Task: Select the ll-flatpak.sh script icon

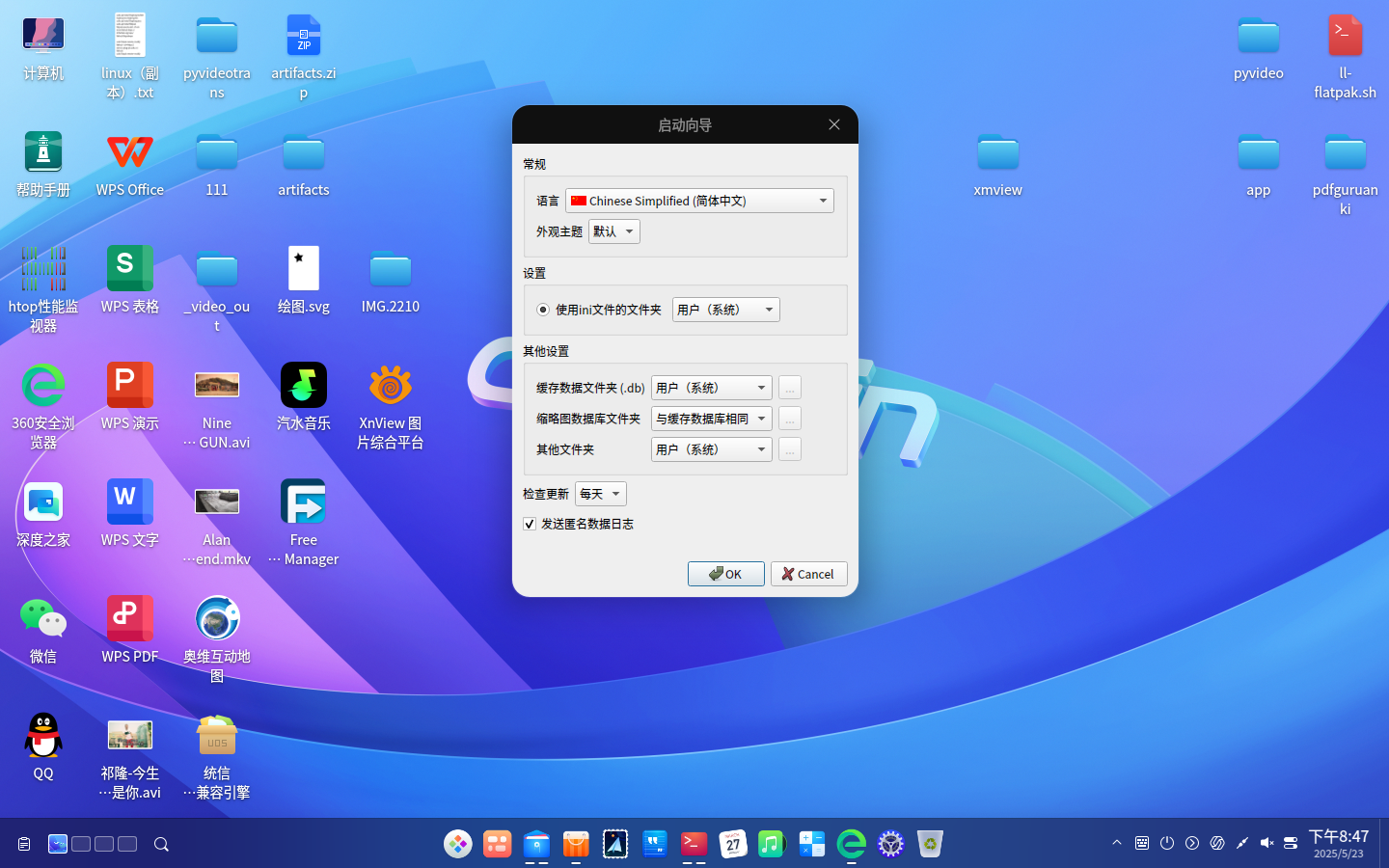Action: point(1345,36)
